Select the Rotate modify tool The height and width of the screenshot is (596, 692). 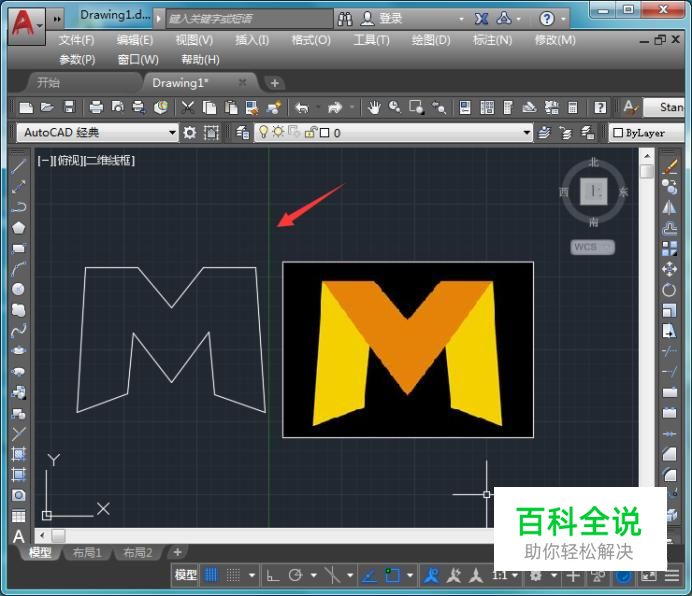click(669, 290)
